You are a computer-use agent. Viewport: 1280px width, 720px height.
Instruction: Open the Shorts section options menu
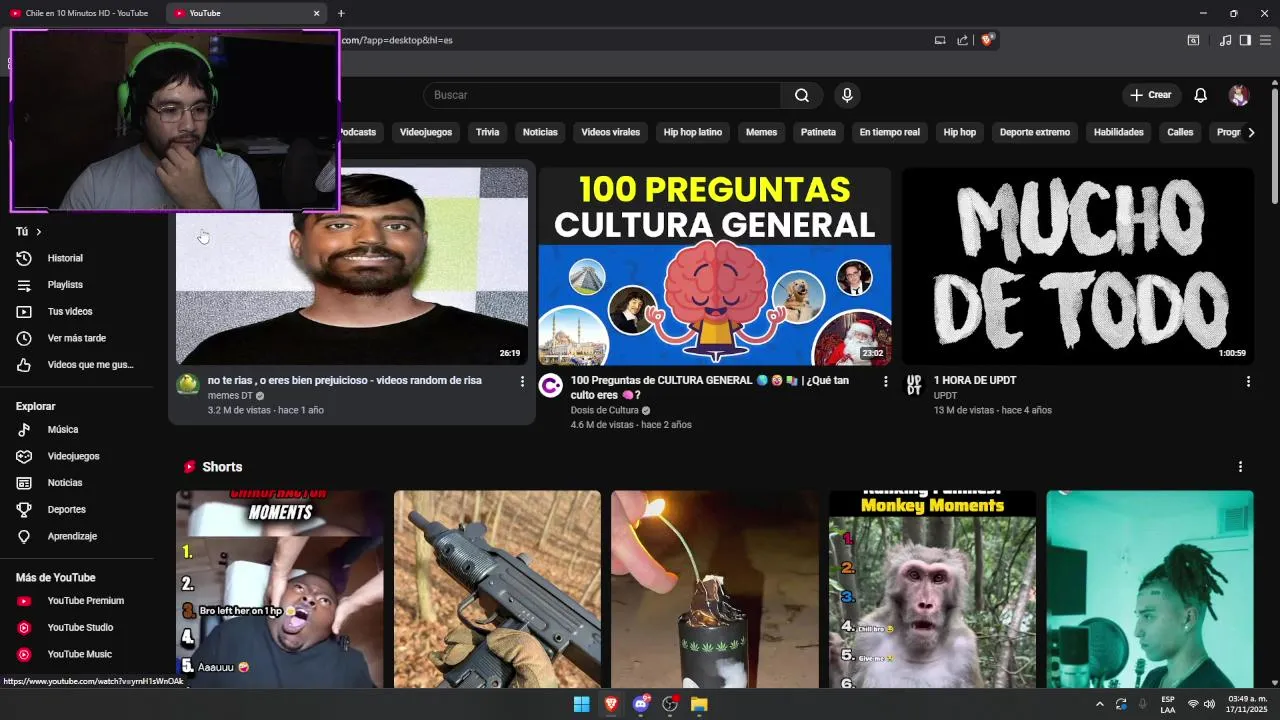click(1240, 467)
